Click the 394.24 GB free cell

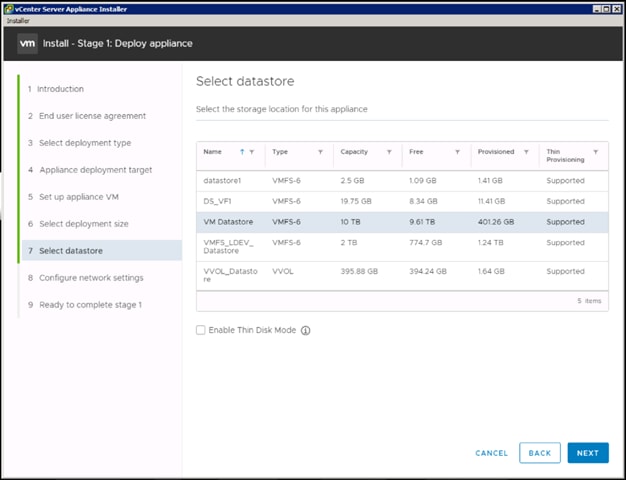click(x=428, y=272)
